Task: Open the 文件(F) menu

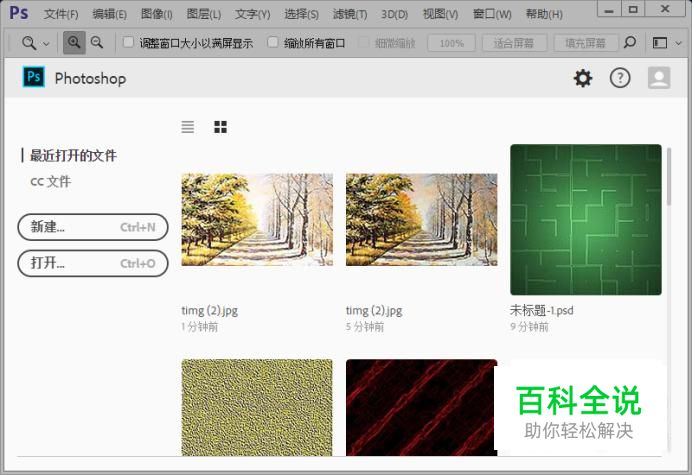Action: pyautogui.click(x=61, y=15)
